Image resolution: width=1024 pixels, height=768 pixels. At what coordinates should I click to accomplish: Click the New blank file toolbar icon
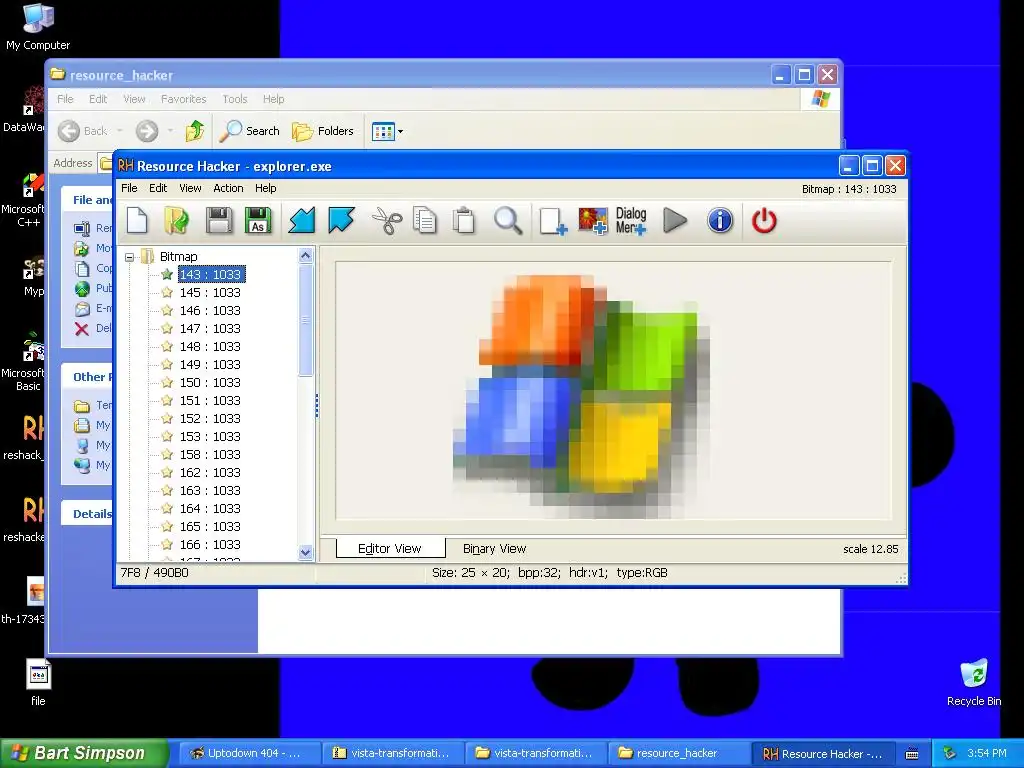137,220
